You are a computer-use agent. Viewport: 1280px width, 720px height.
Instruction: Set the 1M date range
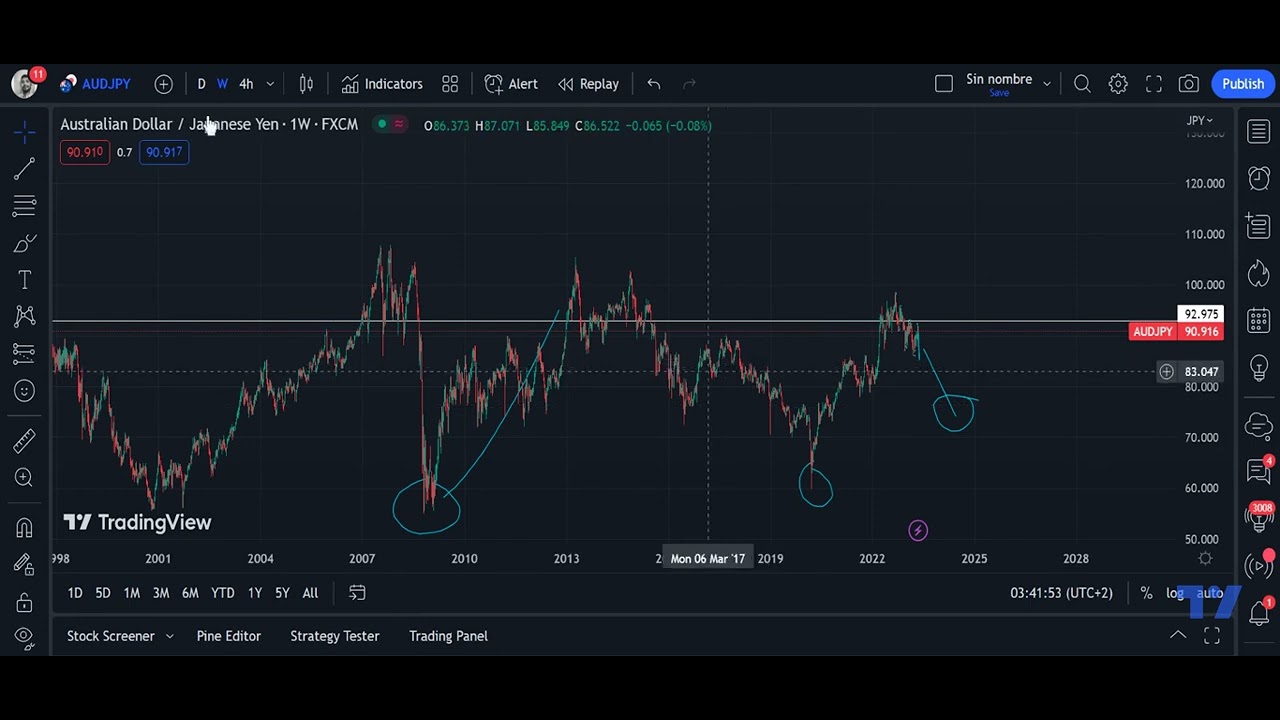point(132,593)
